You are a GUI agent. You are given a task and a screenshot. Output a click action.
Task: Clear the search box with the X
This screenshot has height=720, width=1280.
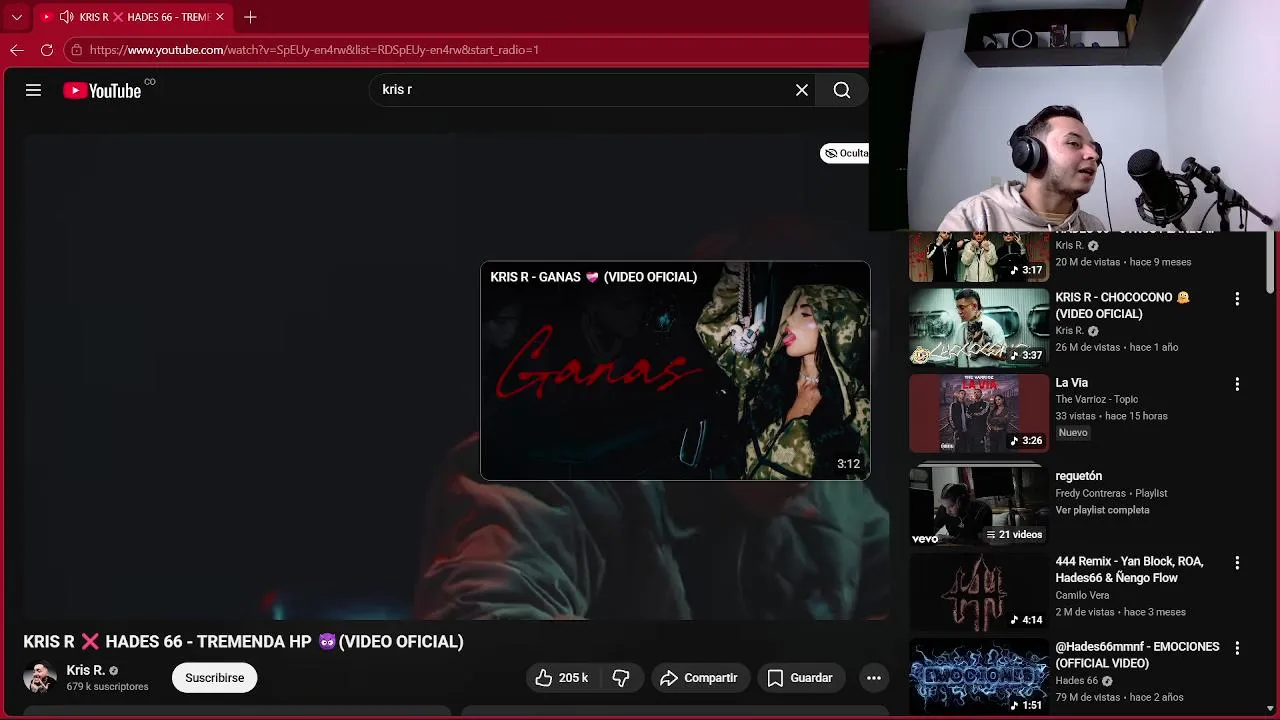(x=802, y=90)
